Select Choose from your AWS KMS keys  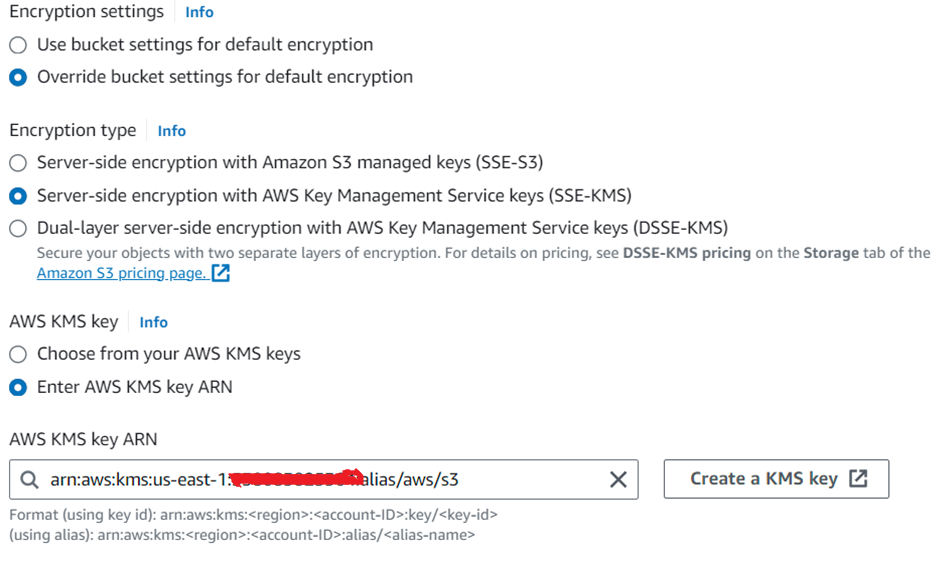coord(18,354)
